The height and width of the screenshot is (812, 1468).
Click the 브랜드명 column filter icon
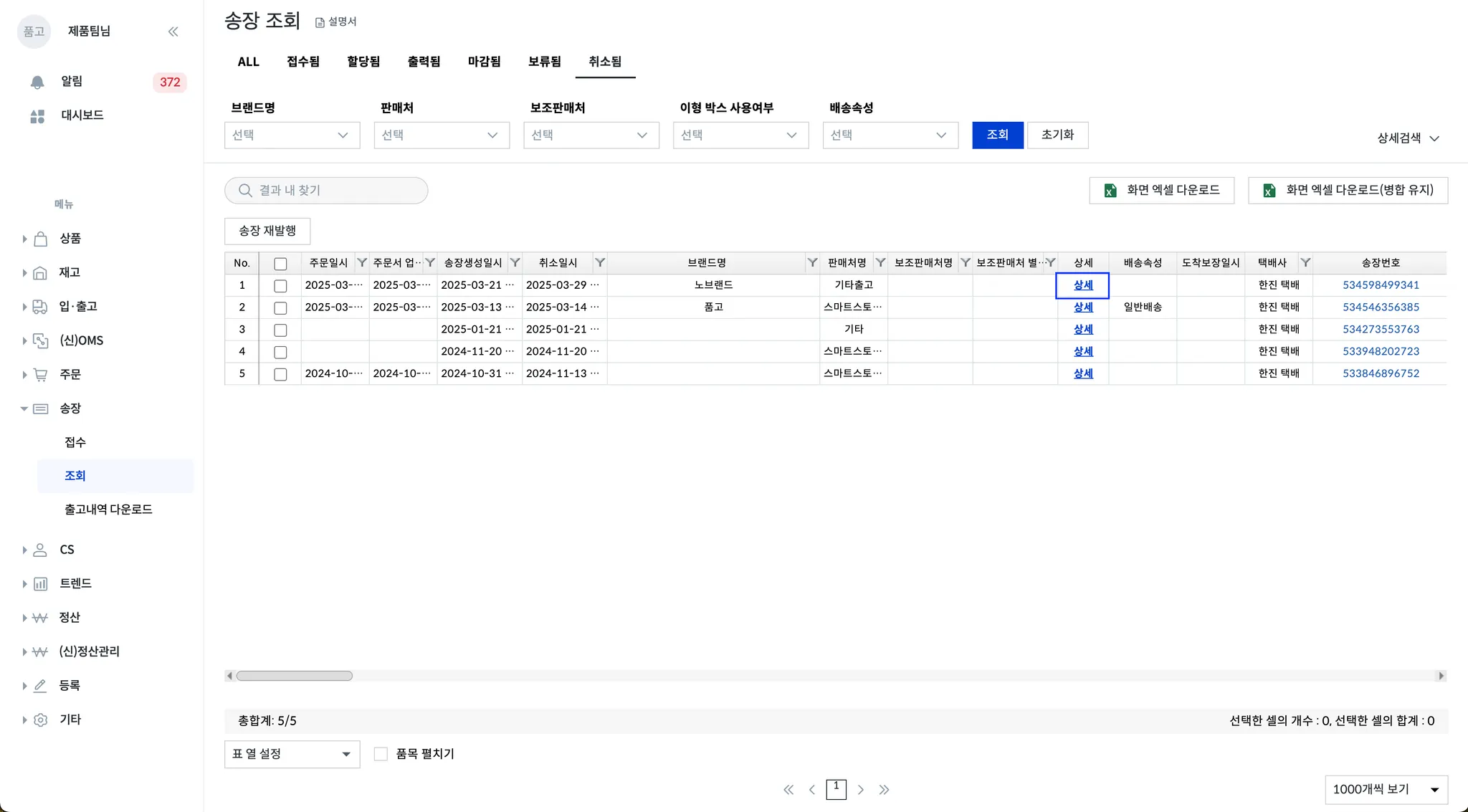pyautogui.click(x=812, y=263)
